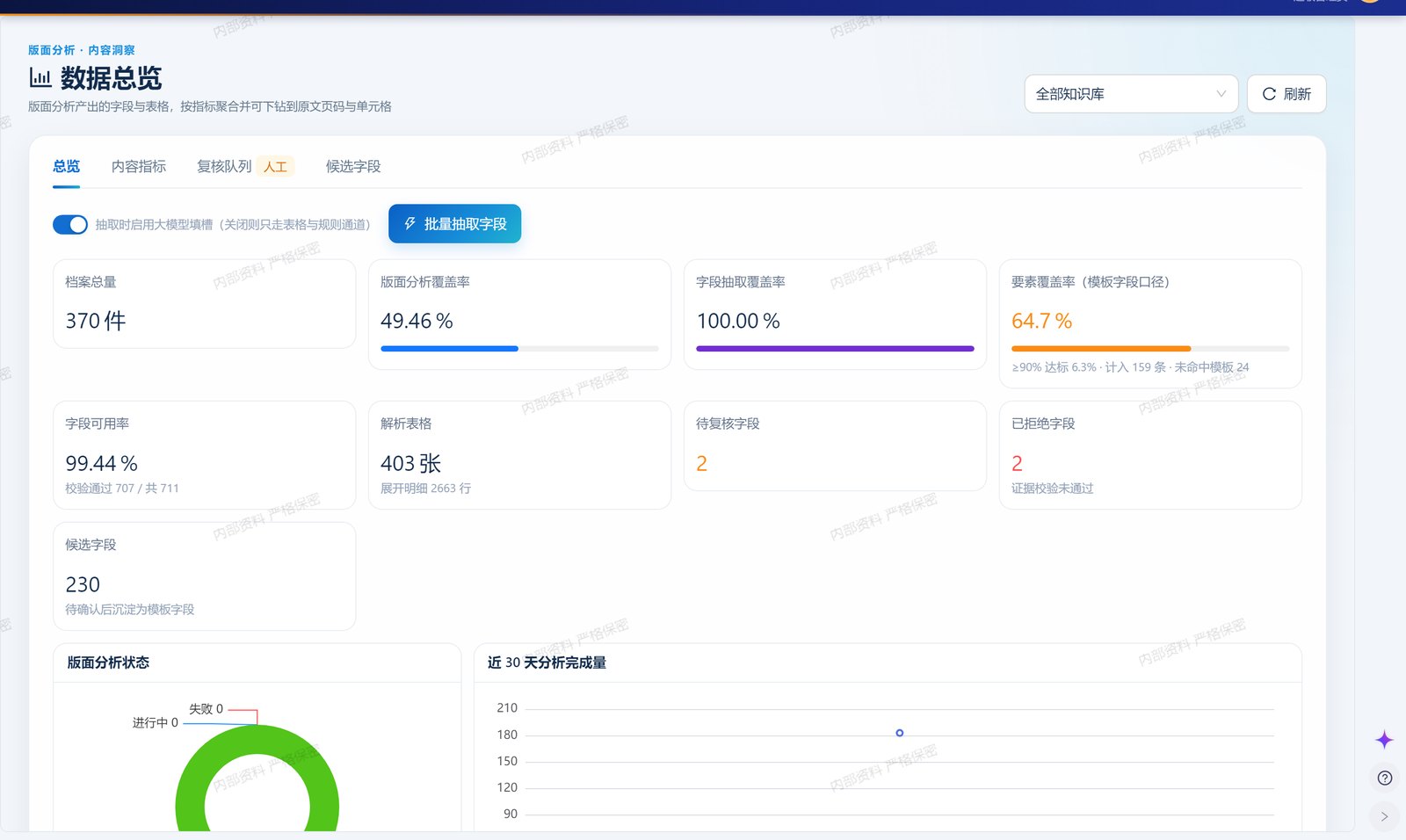Image resolution: width=1406 pixels, height=840 pixels.
Task: Click the 批量抽取字段 button
Action: (x=454, y=224)
